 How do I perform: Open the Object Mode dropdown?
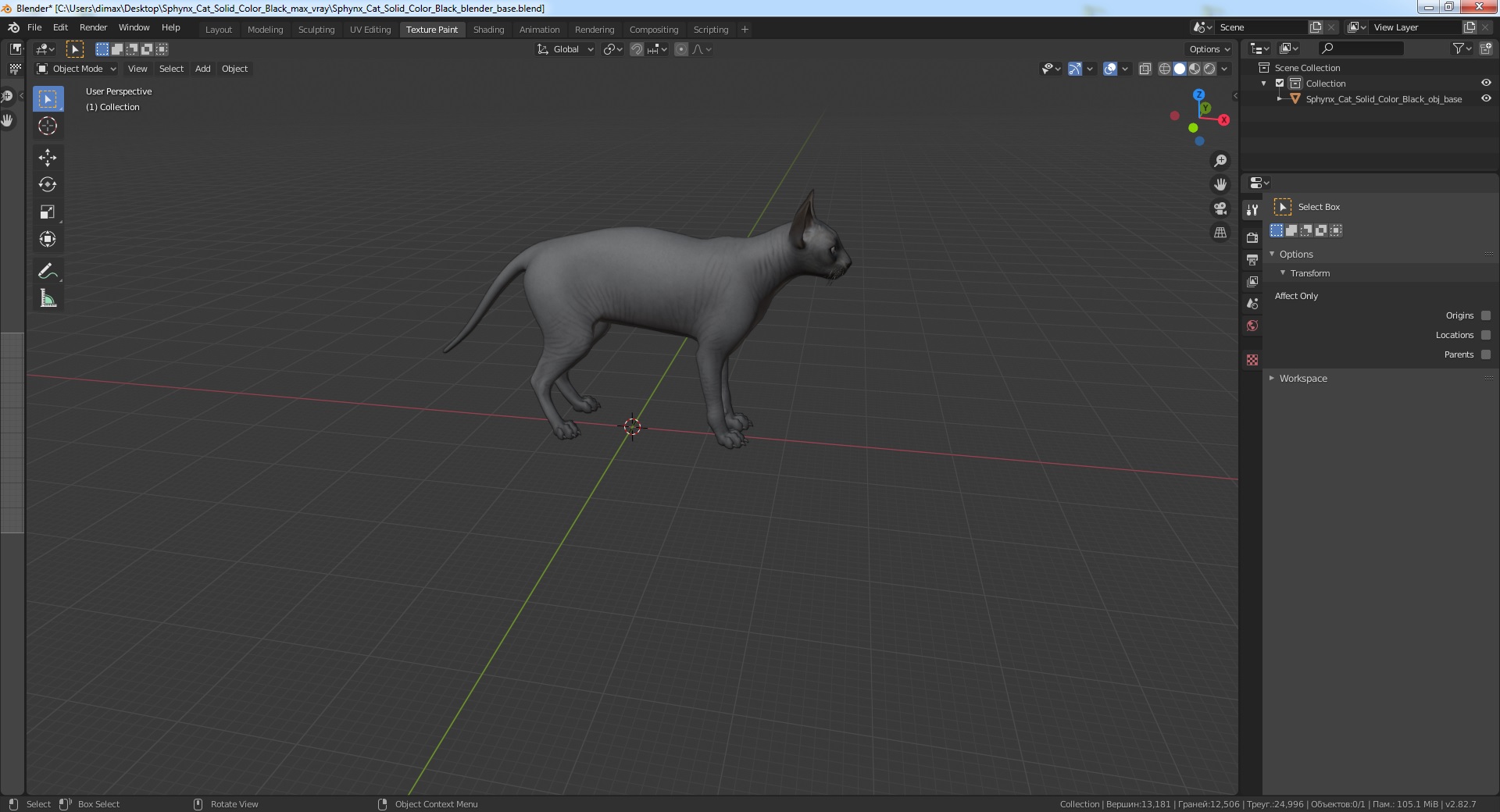tap(77, 69)
